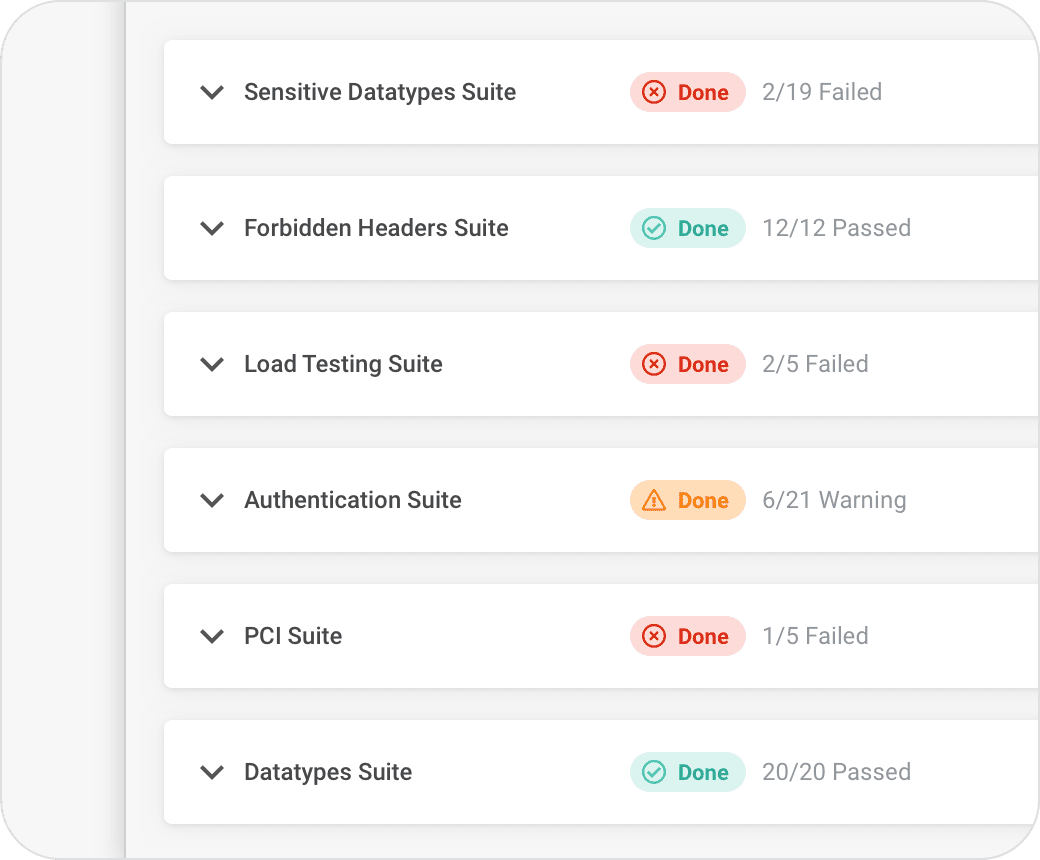
Task: Expand the Forbidden Headers Suite
Action: [212, 228]
